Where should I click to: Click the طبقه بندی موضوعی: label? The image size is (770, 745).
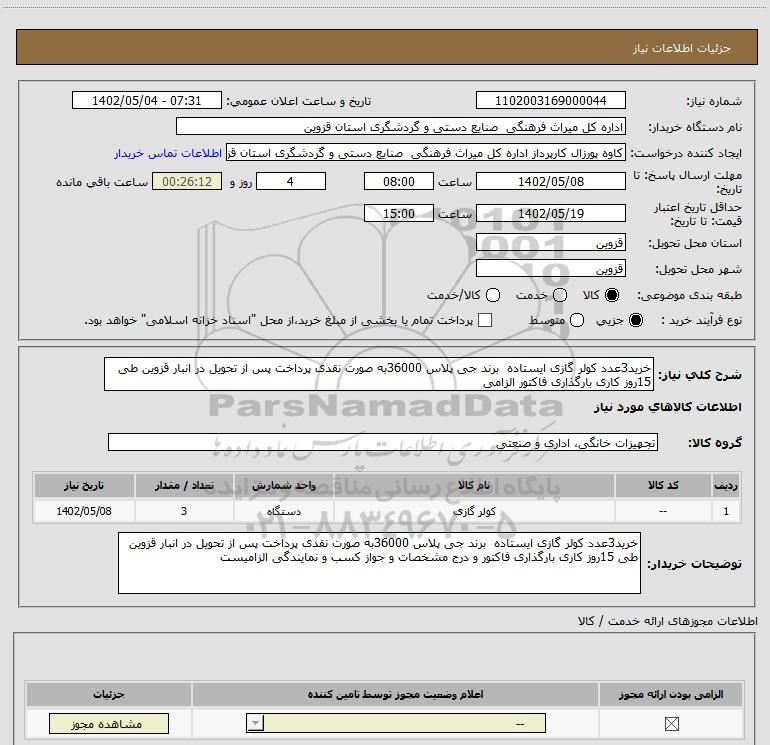pos(689,295)
